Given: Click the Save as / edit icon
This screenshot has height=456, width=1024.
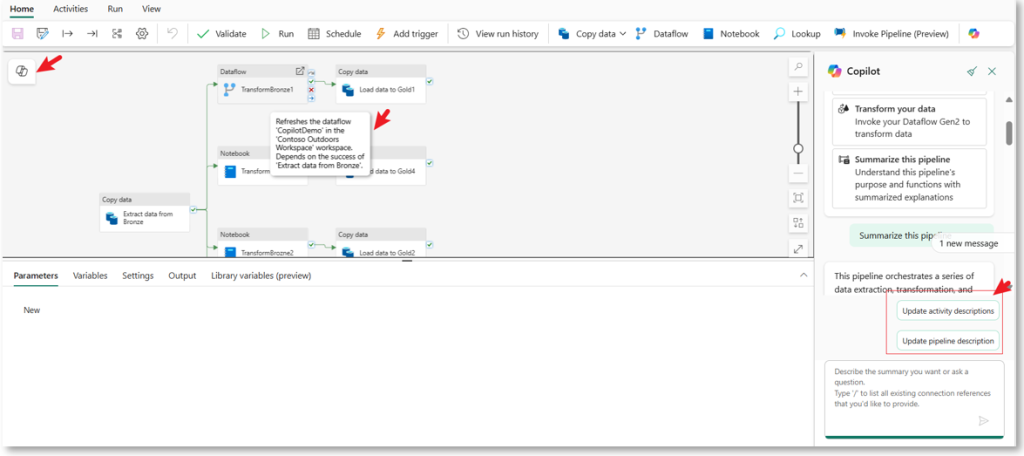Looking at the screenshot, I should [x=42, y=33].
